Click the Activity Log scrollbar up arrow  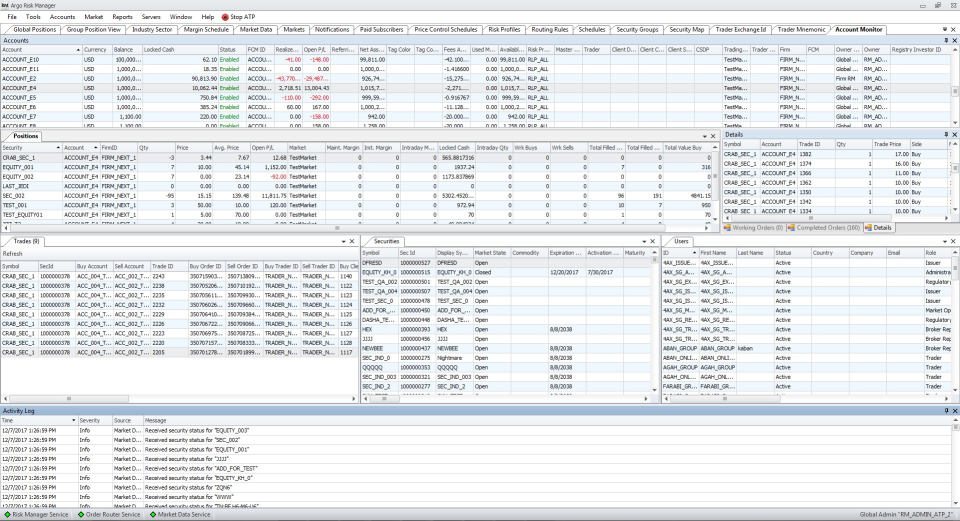tap(955, 421)
